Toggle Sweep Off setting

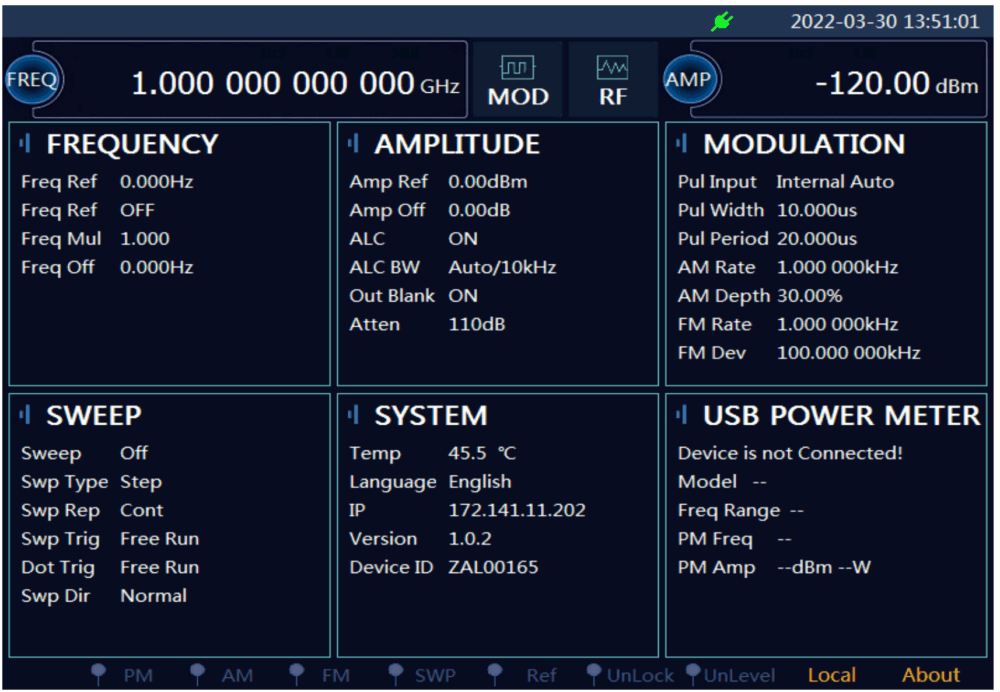tap(134, 453)
